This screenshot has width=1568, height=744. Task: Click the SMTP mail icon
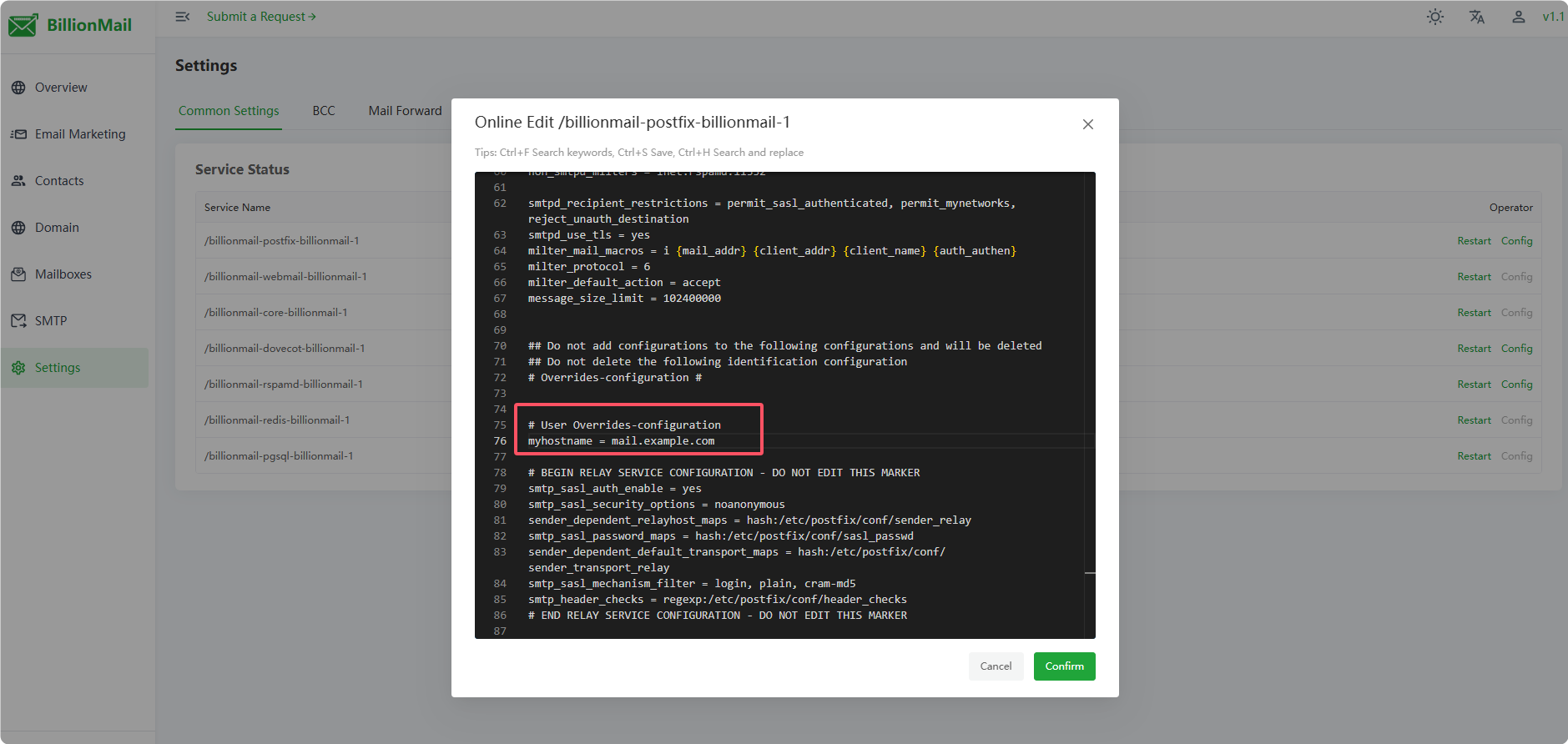[18, 321]
